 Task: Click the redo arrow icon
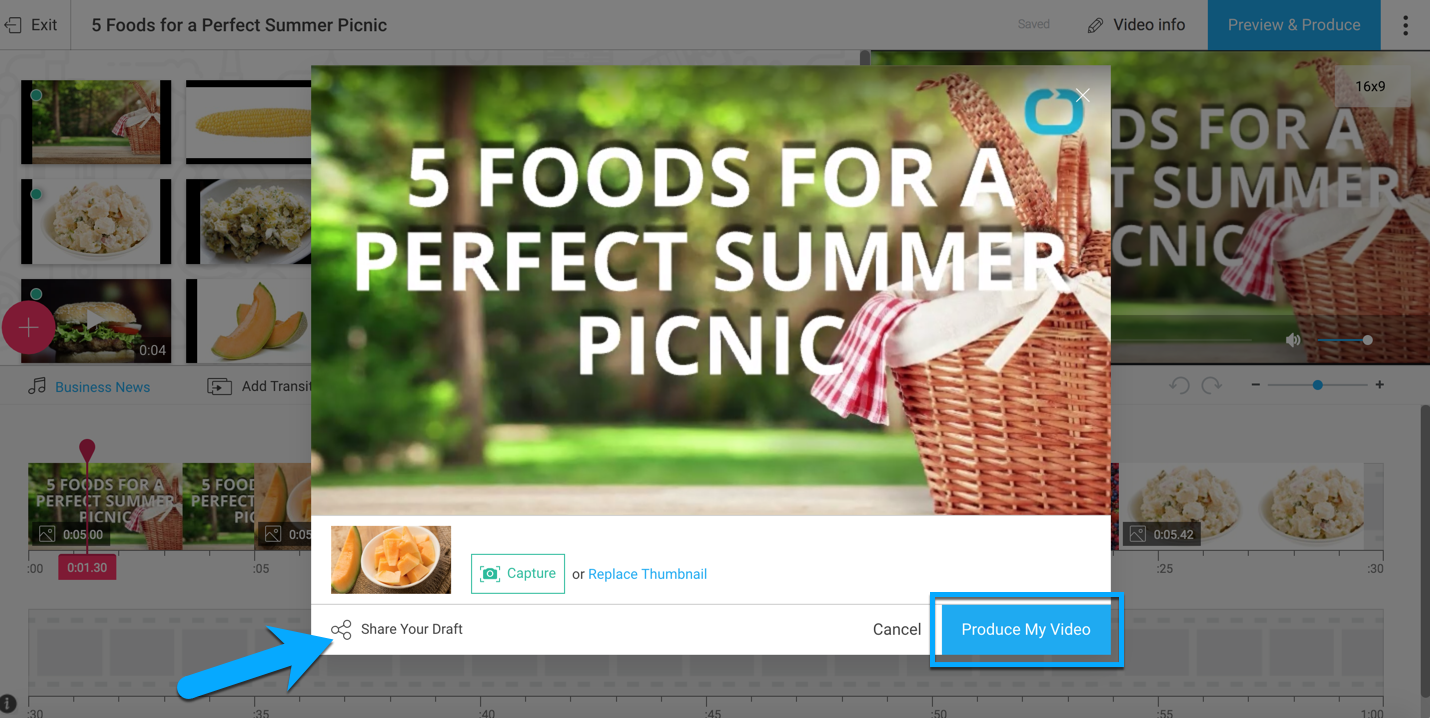(x=1211, y=385)
